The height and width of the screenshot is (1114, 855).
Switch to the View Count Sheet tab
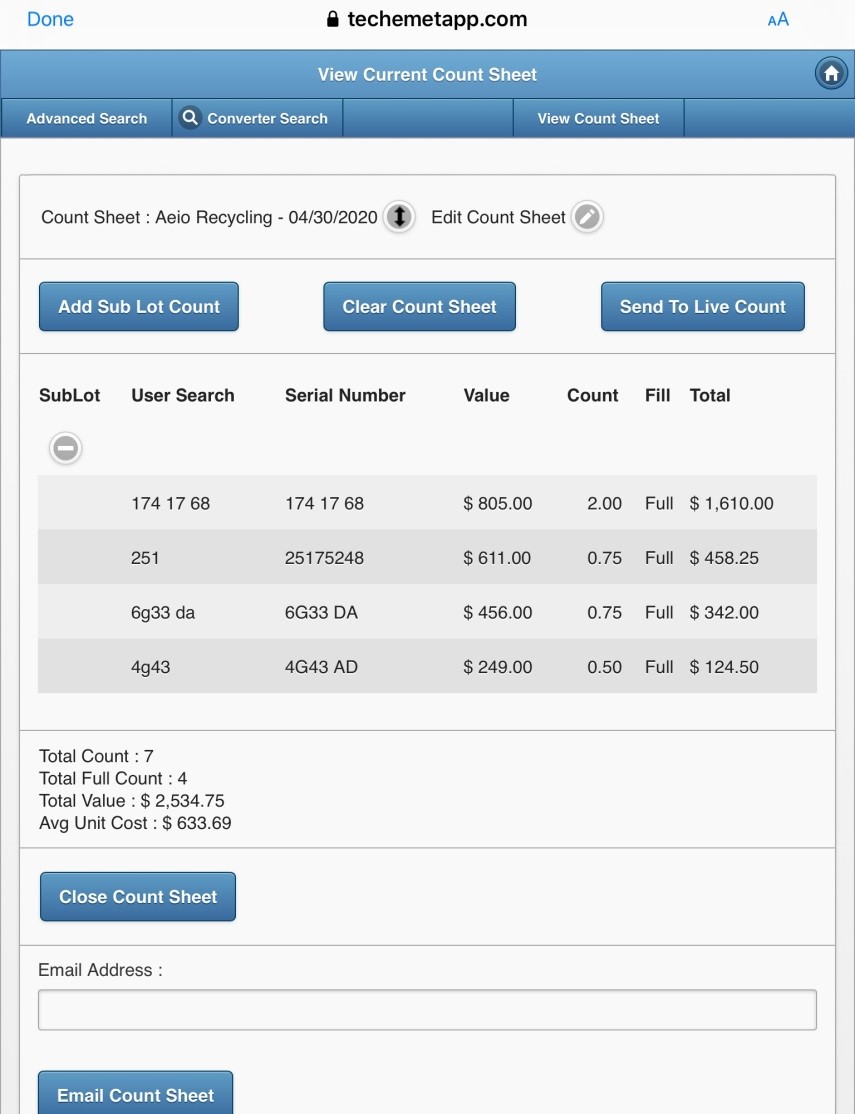[x=598, y=118]
